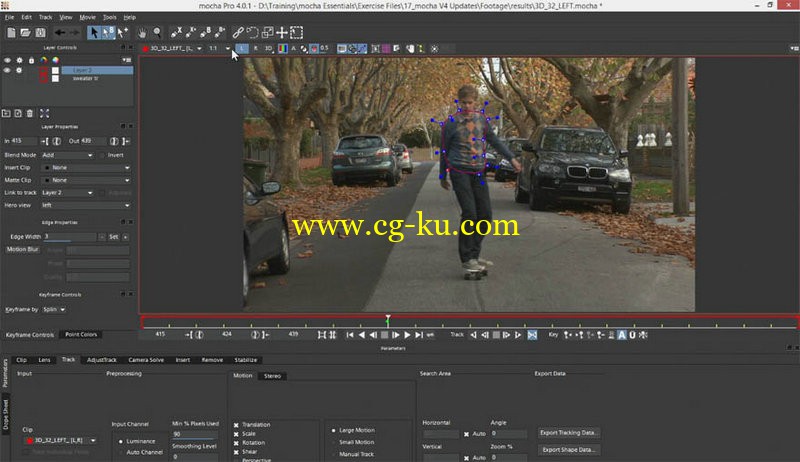Click the Play forward button
Image resolution: width=800 pixels, height=462 pixels.
[407, 335]
